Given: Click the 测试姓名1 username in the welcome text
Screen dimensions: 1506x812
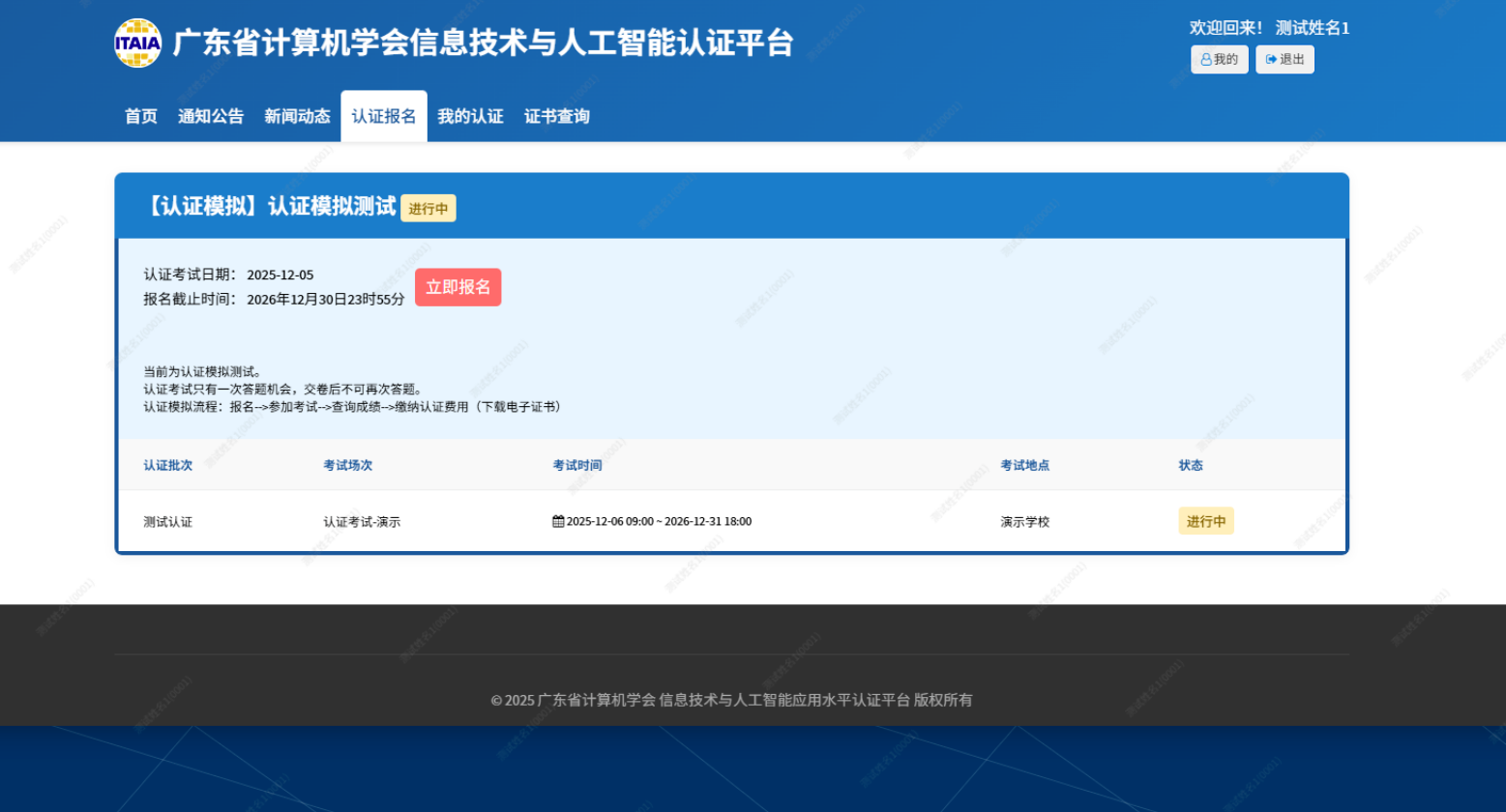Looking at the screenshot, I should coord(1312,28).
